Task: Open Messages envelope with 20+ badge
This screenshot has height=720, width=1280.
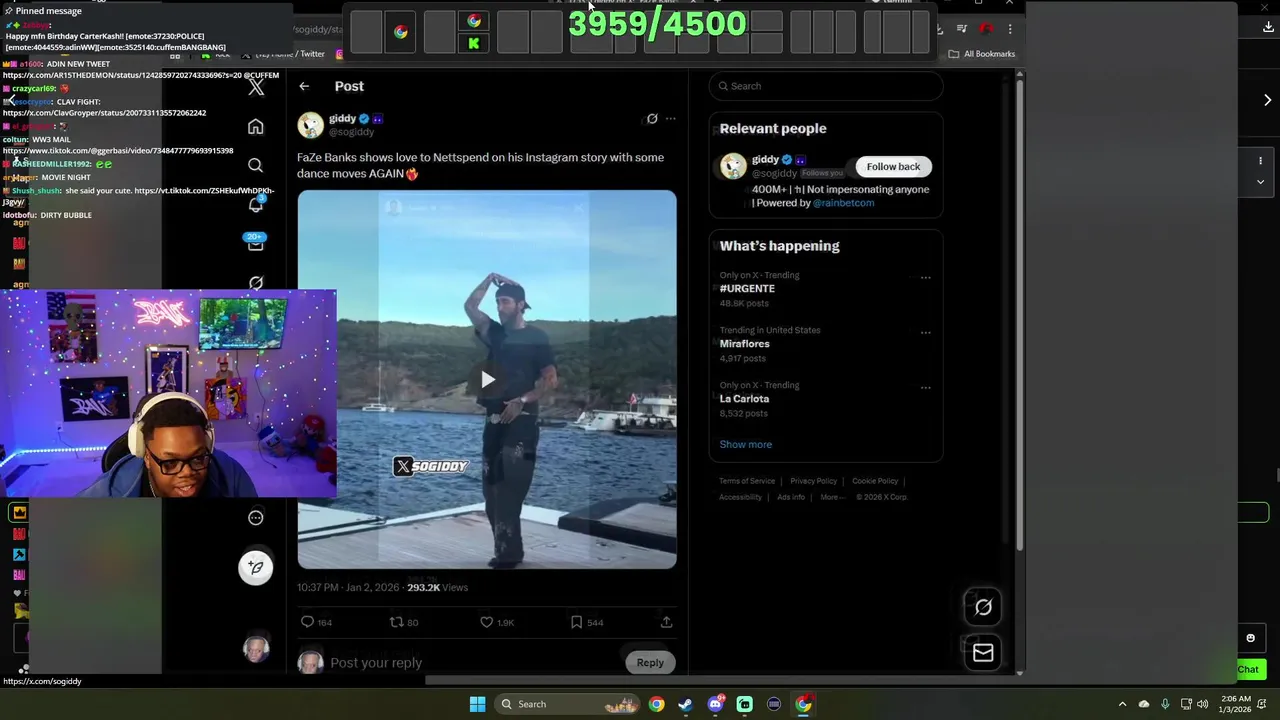Action: pyautogui.click(x=256, y=243)
